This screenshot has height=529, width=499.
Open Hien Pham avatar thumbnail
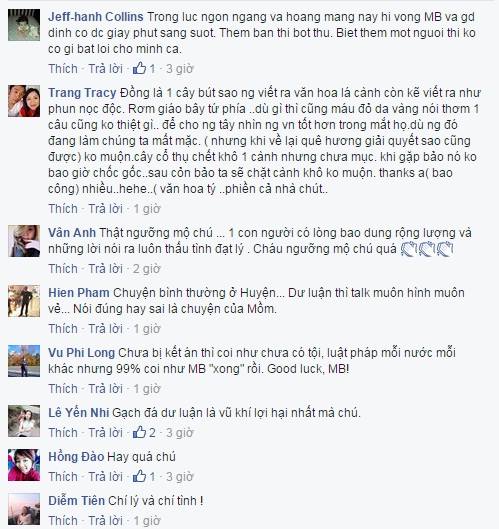click(24, 301)
